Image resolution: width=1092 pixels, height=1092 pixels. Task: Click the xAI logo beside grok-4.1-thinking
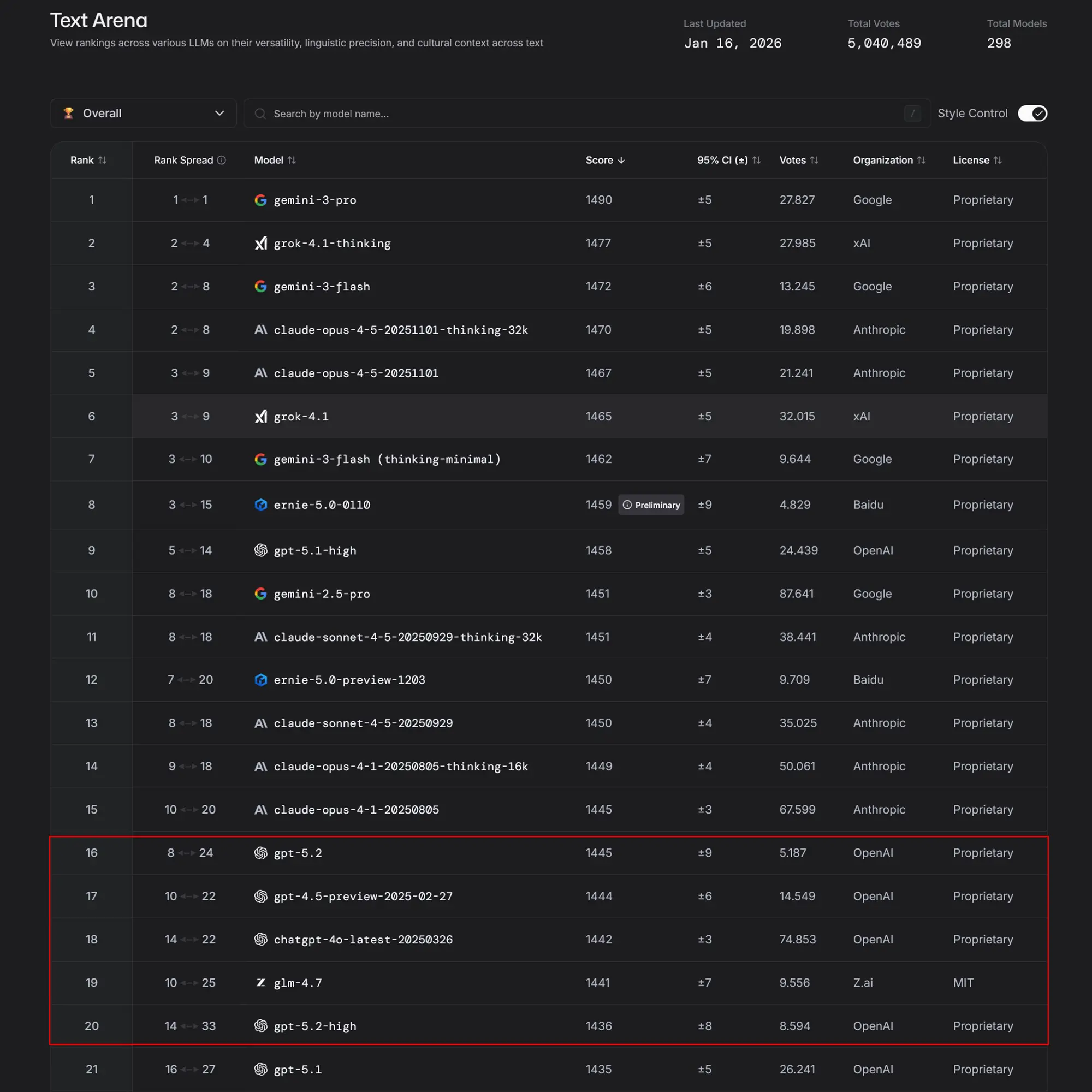260,243
